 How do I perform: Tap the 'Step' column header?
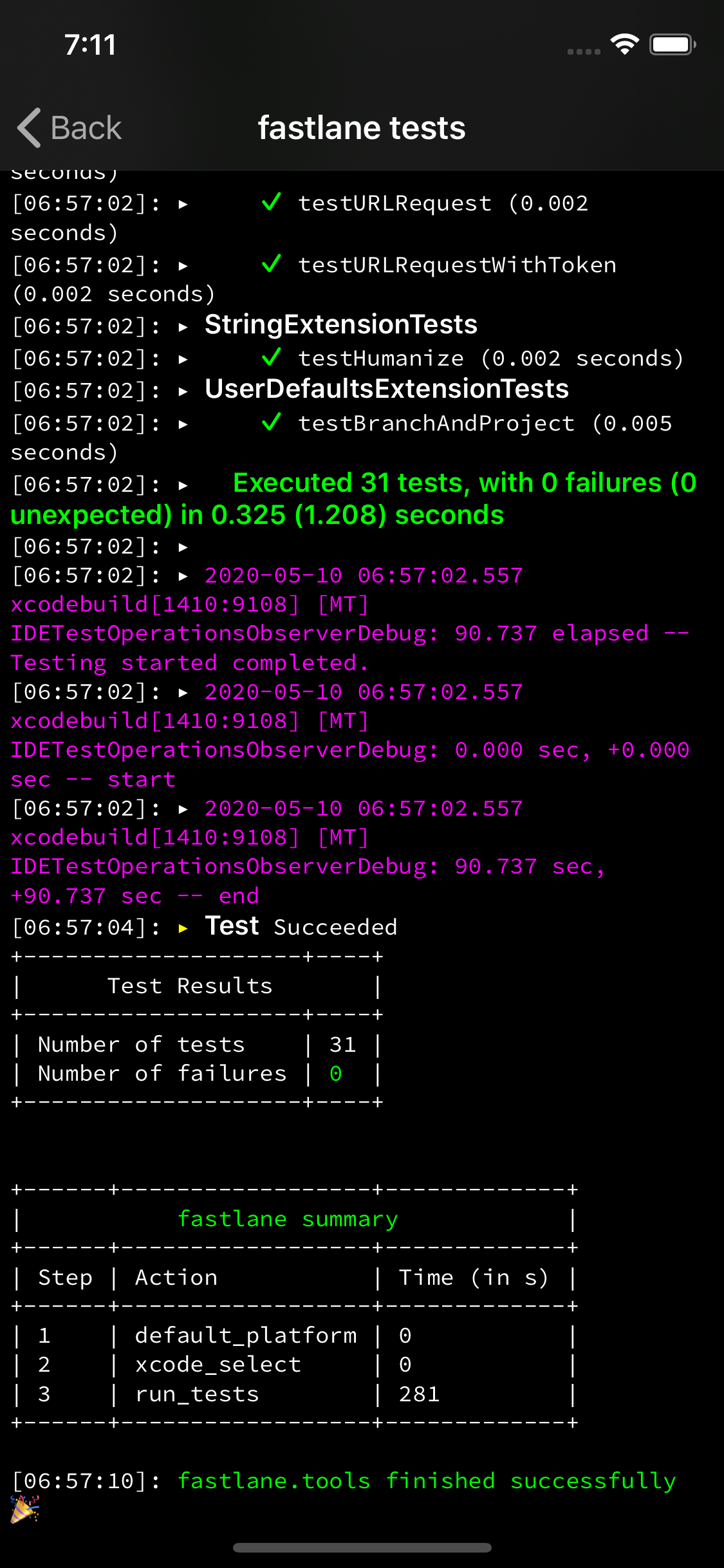[x=65, y=1278]
